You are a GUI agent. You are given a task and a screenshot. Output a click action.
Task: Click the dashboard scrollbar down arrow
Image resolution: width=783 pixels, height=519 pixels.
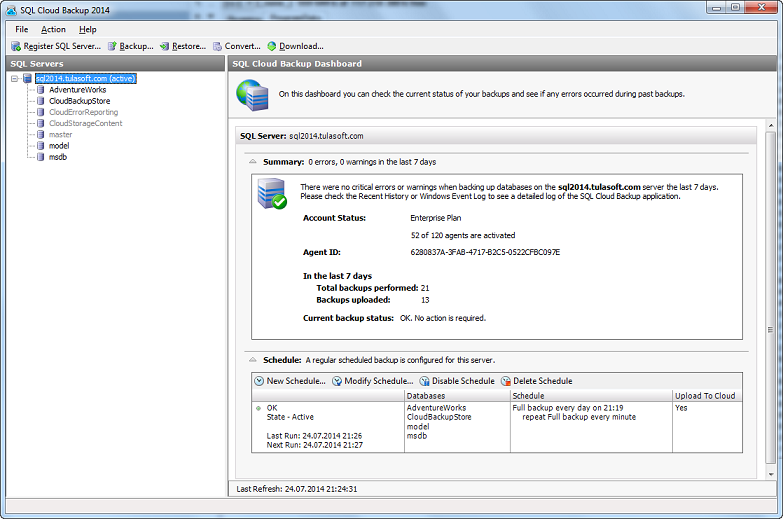[x=771, y=474]
